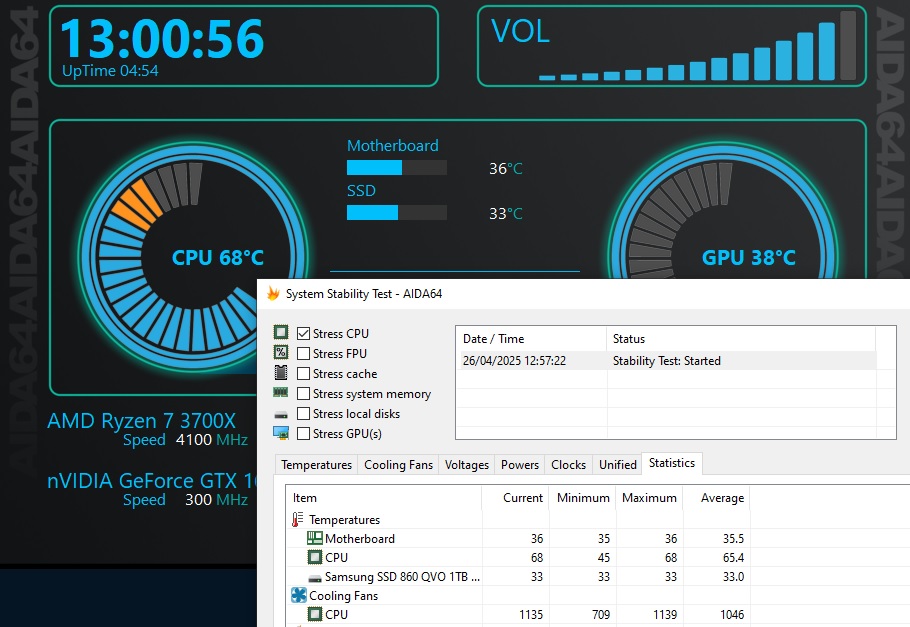Screen dimensions: 910x627
Task: Click the CPU chip icon beside Stress CPU
Action: 281,332
